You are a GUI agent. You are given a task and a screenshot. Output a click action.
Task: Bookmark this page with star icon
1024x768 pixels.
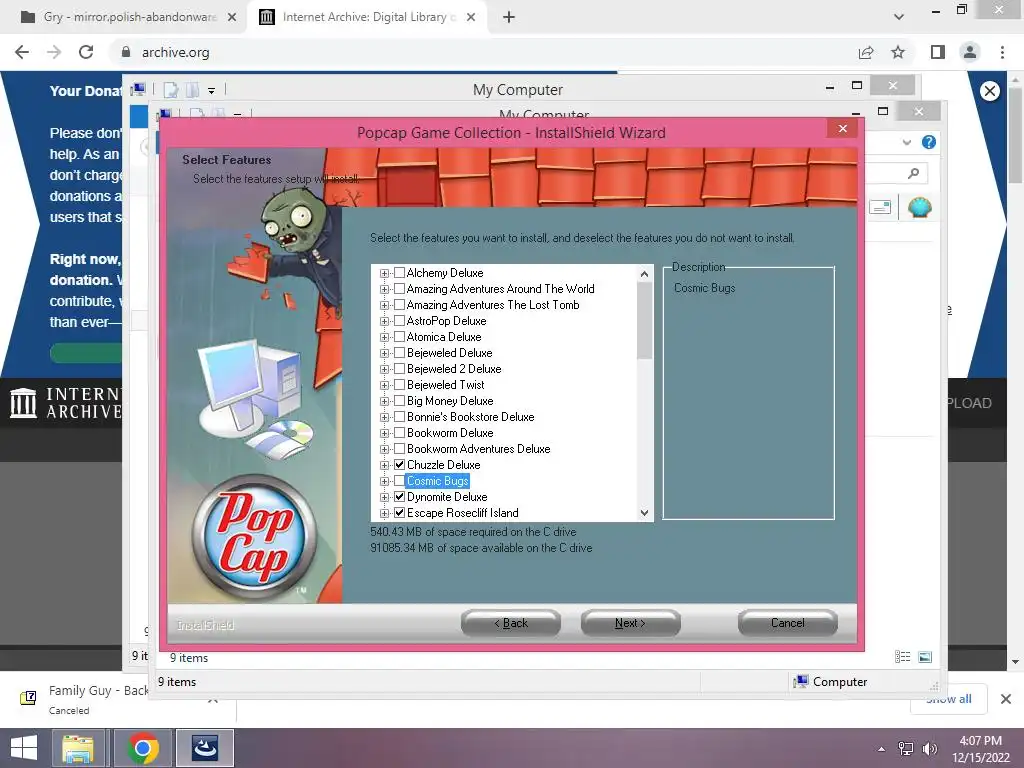point(898,52)
